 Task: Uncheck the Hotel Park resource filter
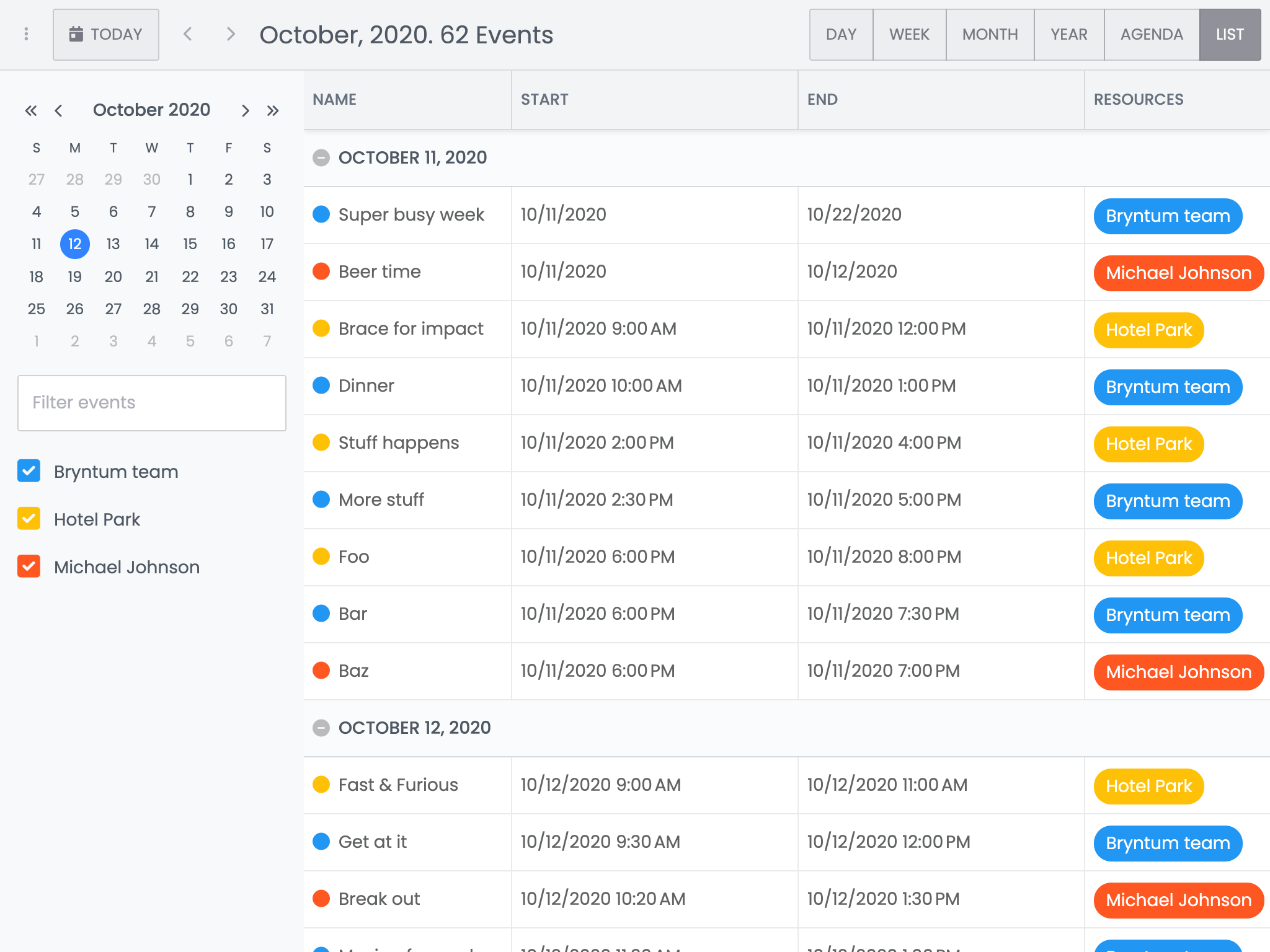click(29, 519)
